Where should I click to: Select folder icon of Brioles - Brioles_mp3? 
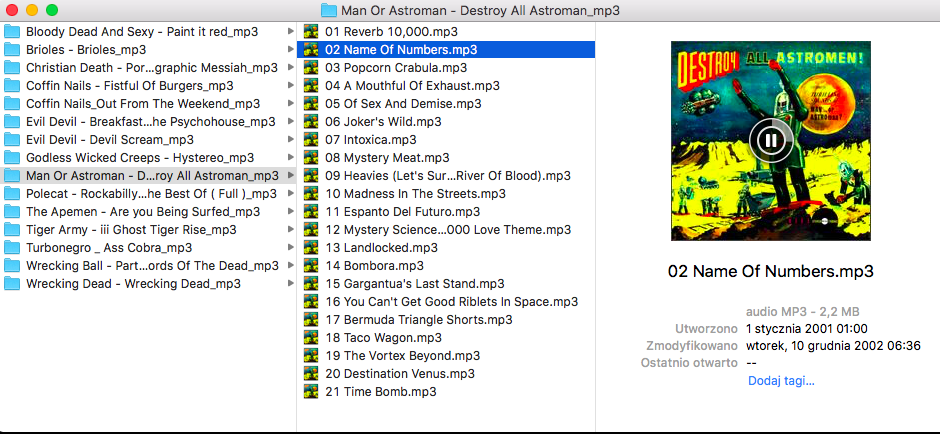pos(12,49)
